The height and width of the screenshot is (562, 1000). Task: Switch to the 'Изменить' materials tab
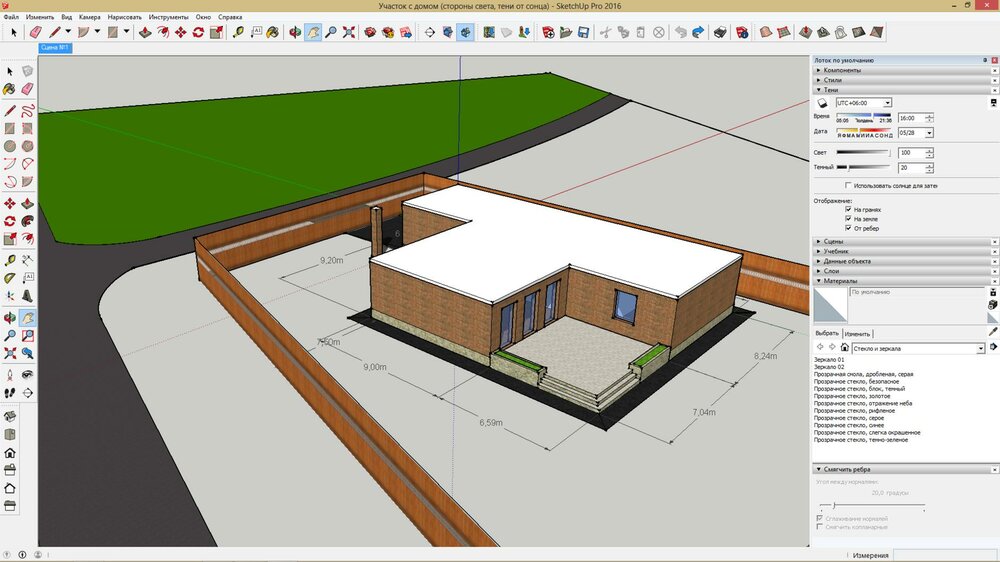point(857,333)
